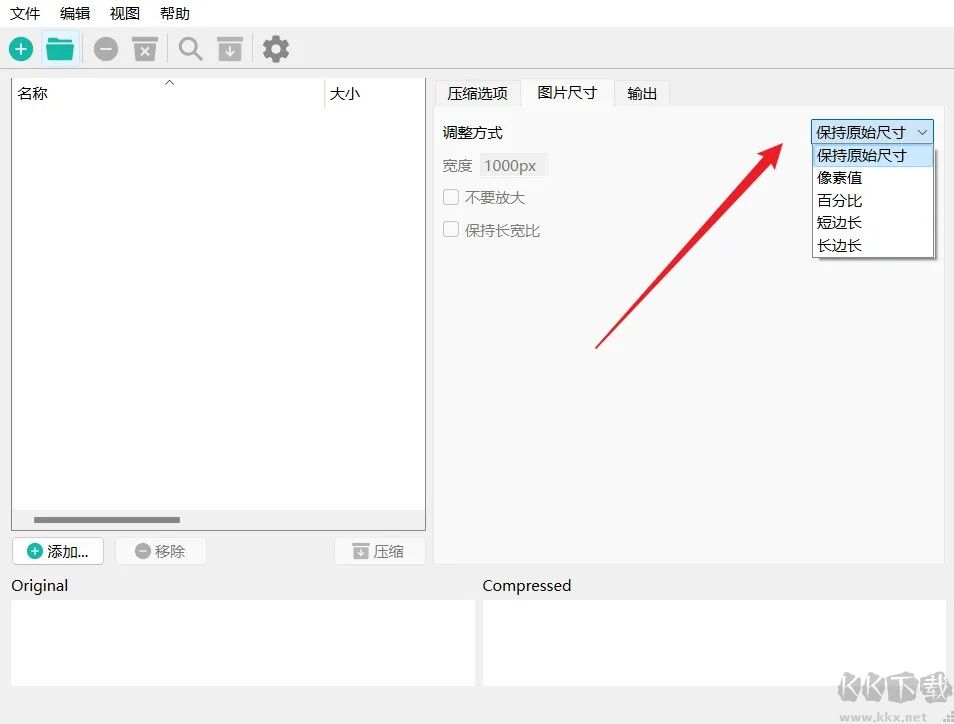Collapse the 调整方式 combo box

[872, 131]
